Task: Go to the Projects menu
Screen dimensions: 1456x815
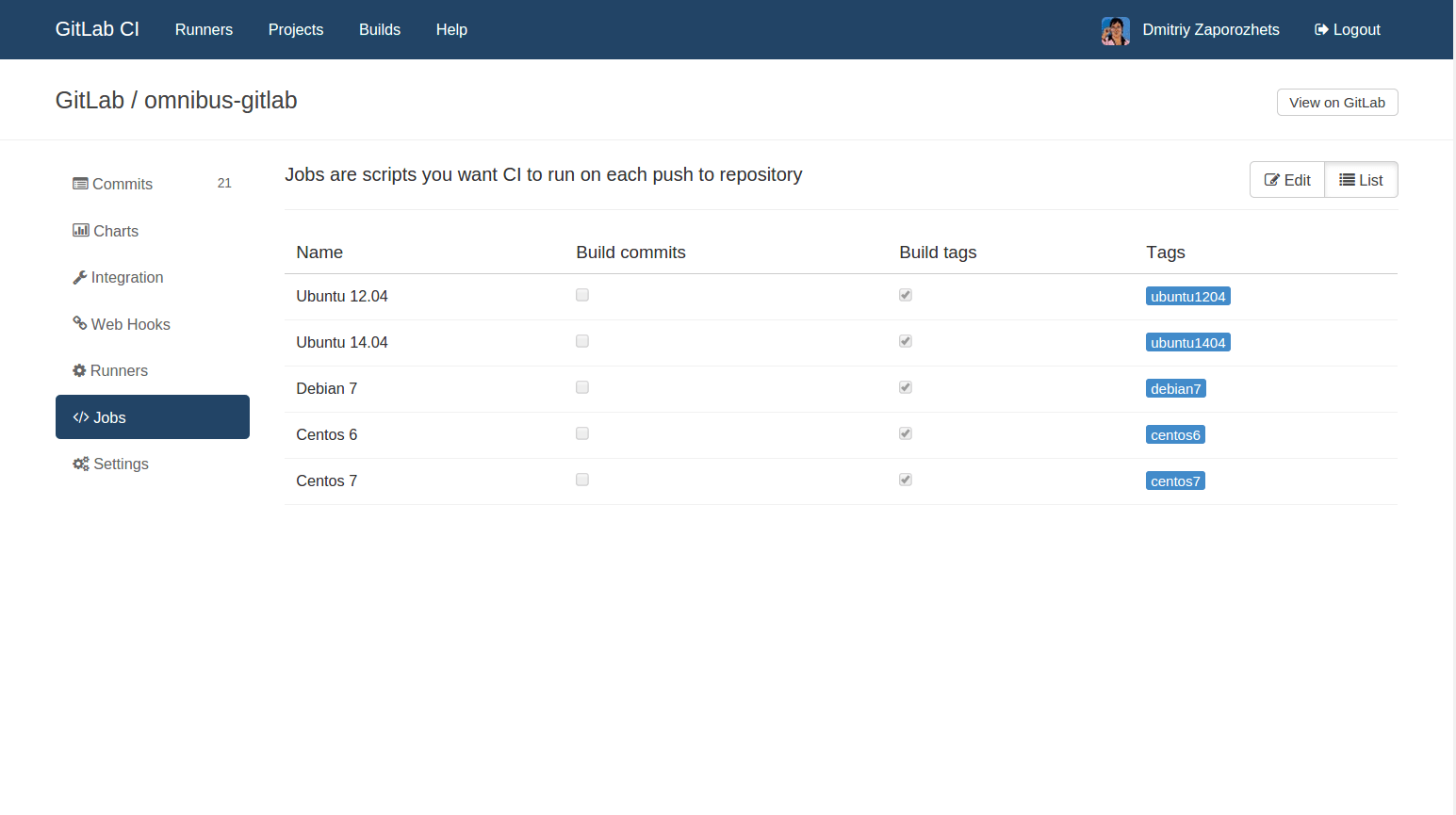Action: click(295, 29)
